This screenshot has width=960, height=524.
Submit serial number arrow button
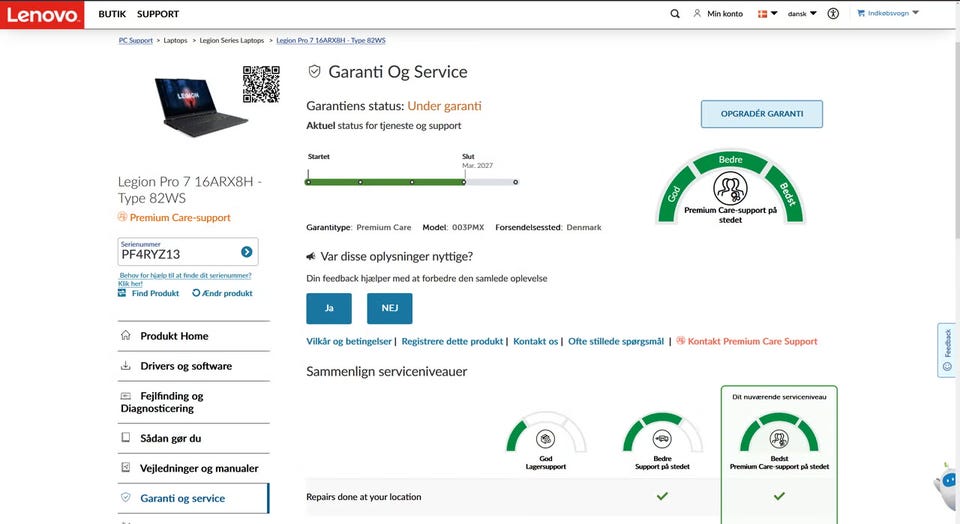click(x=247, y=252)
